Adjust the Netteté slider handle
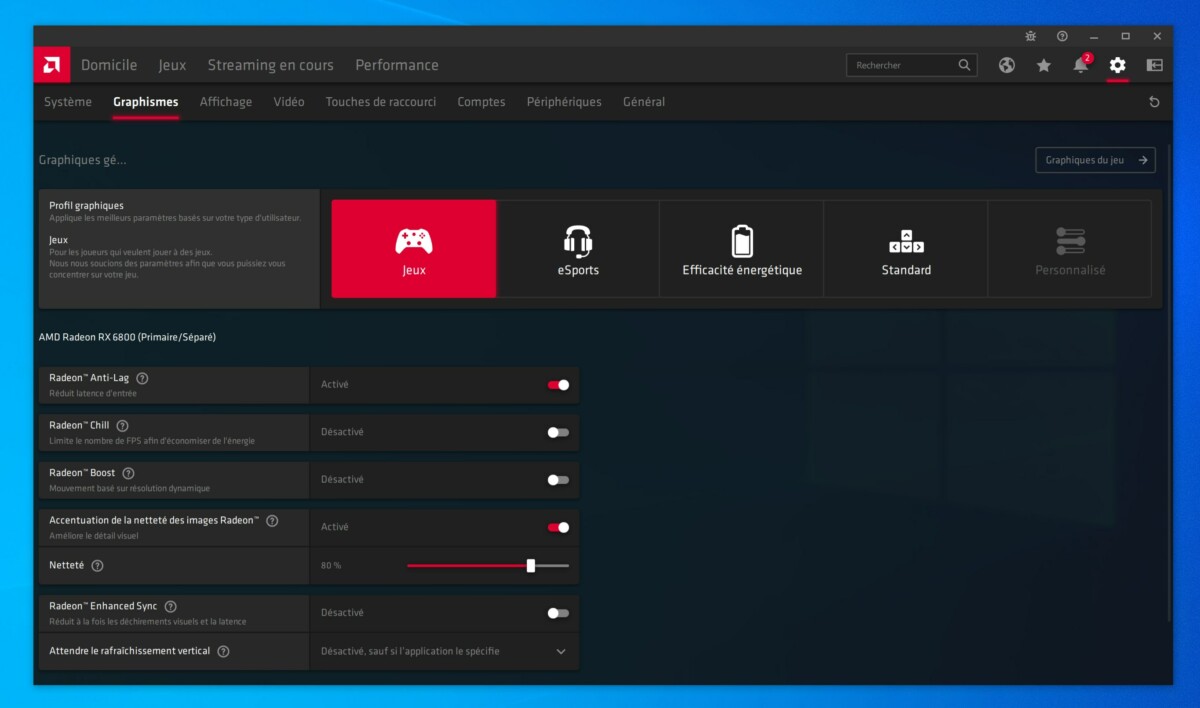 click(531, 566)
